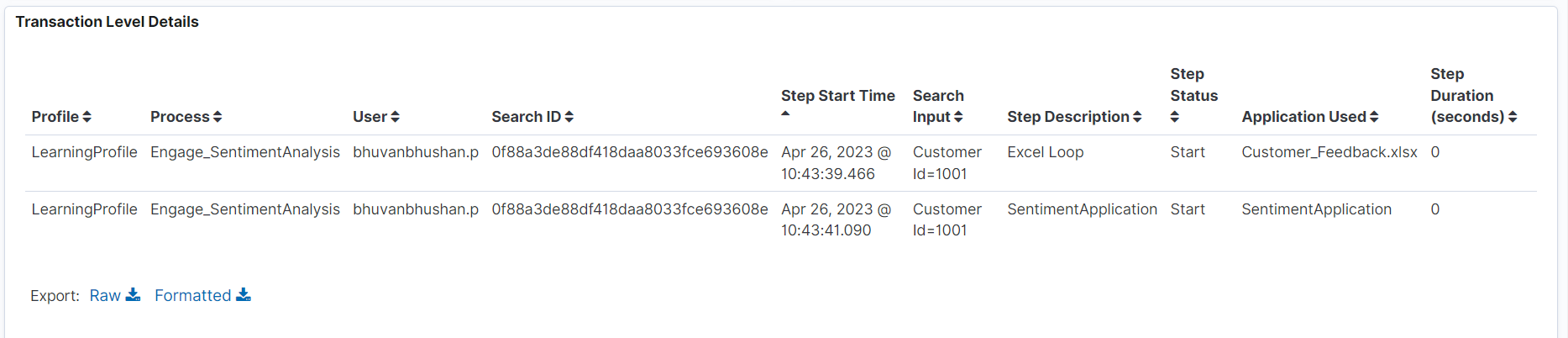Toggle Step Start Time ascending arrow
The image size is (1568, 338).
[x=785, y=114]
